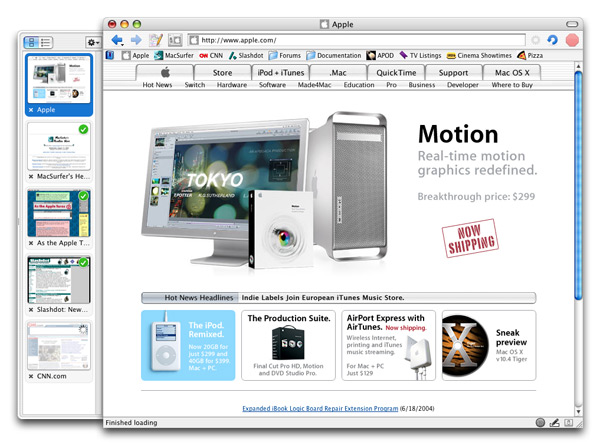The image size is (600, 445).
Task: Open Expanded iBook Logic Board Repair link
Action: (x=320, y=409)
